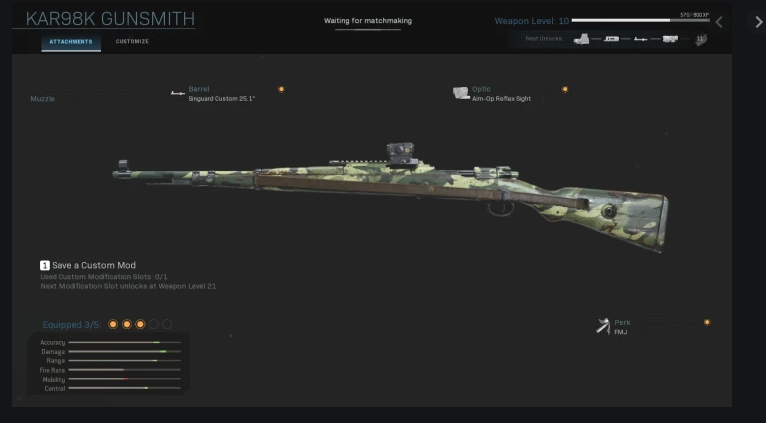766x423 pixels.
Task: Toggle the Optic equipped indicator dot
Action: [565, 89]
